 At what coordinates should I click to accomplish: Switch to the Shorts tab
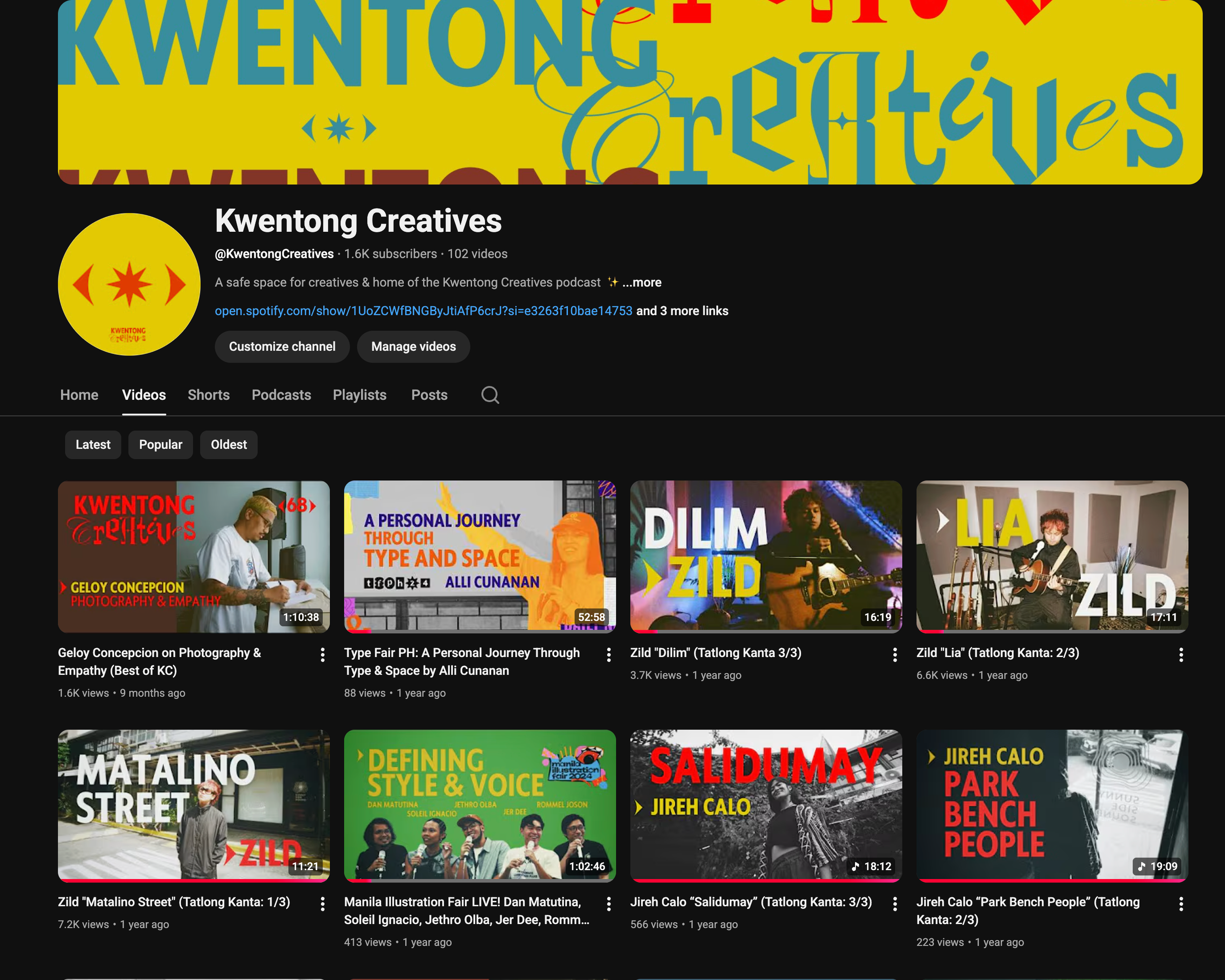click(209, 395)
